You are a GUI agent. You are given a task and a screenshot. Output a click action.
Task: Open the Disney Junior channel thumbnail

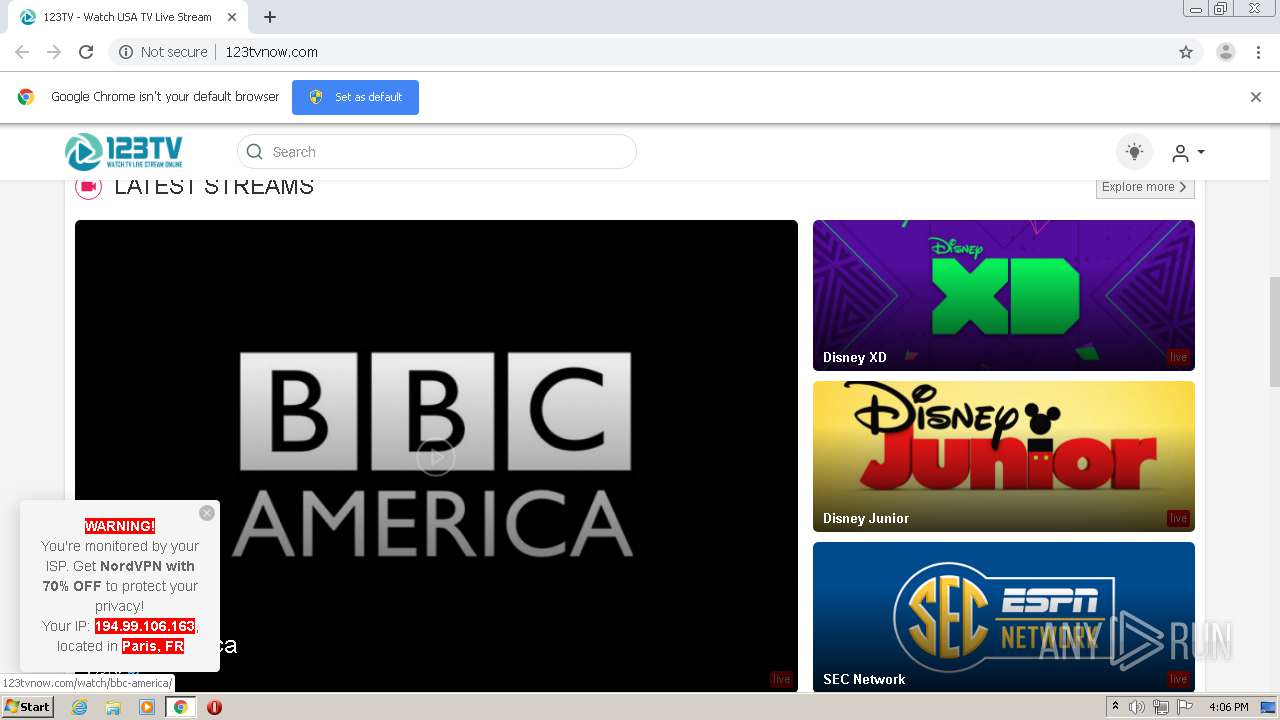(x=1004, y=456)
